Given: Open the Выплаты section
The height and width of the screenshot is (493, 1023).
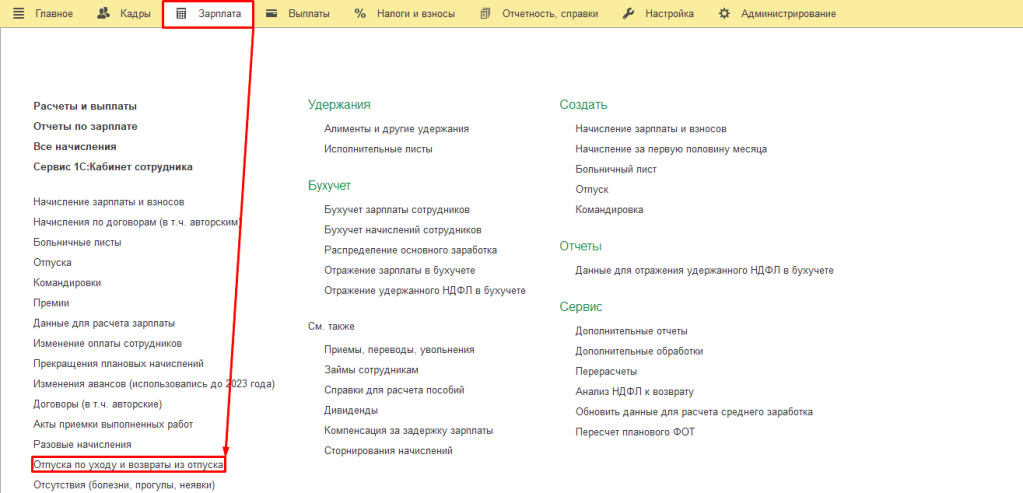Looking at the screenshot, I should pyautogui.click(x=309, y=14).
